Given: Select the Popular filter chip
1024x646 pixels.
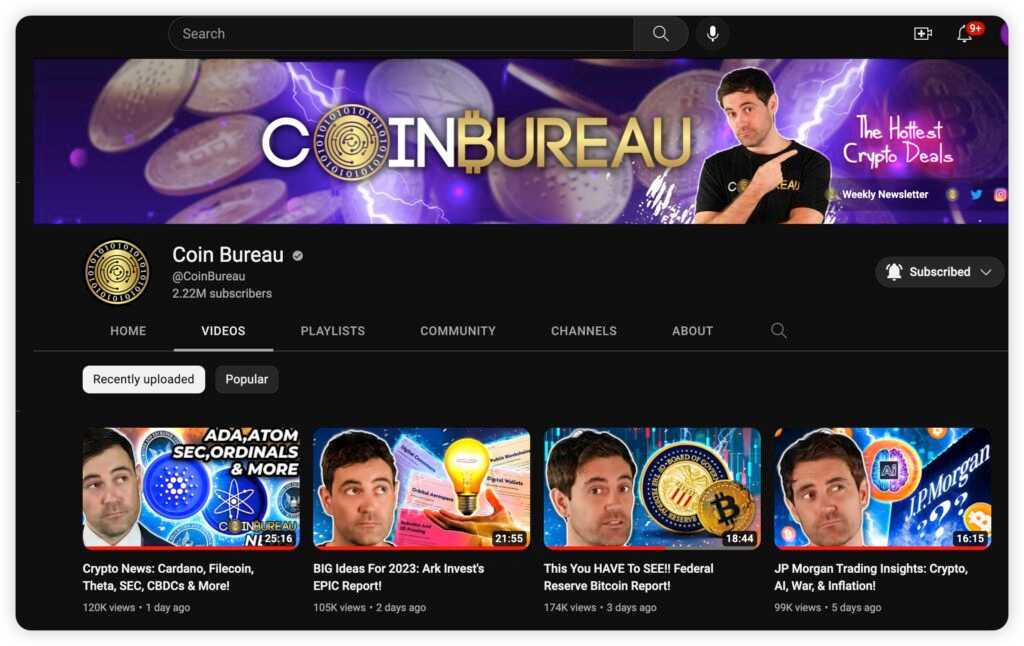Looking at the screenshot, I should 246,380.
